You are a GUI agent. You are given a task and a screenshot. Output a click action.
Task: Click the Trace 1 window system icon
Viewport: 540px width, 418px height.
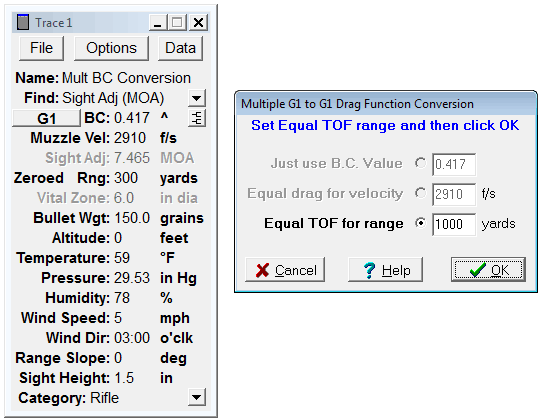pos(23,22)
